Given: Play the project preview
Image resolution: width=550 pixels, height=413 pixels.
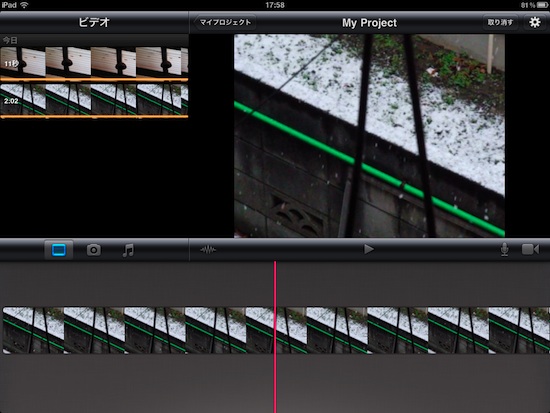Looking at the screenshot, I should [368, 249].
